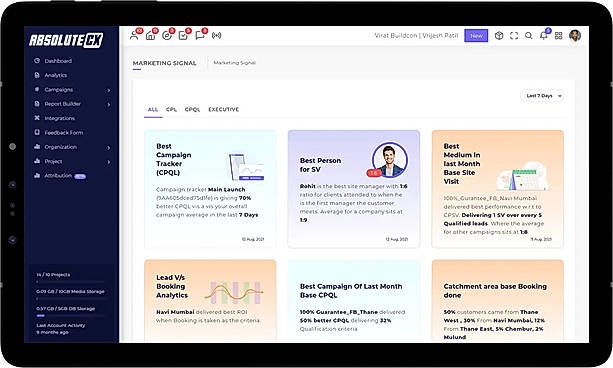Click the New button

pyautogui.click(x=476, y=36)
